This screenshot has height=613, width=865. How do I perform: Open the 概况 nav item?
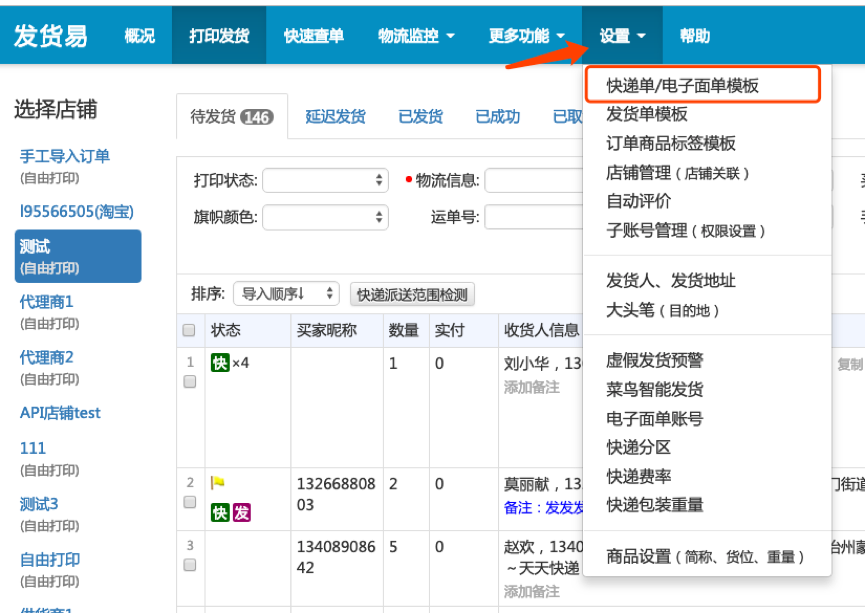(140, 36)
